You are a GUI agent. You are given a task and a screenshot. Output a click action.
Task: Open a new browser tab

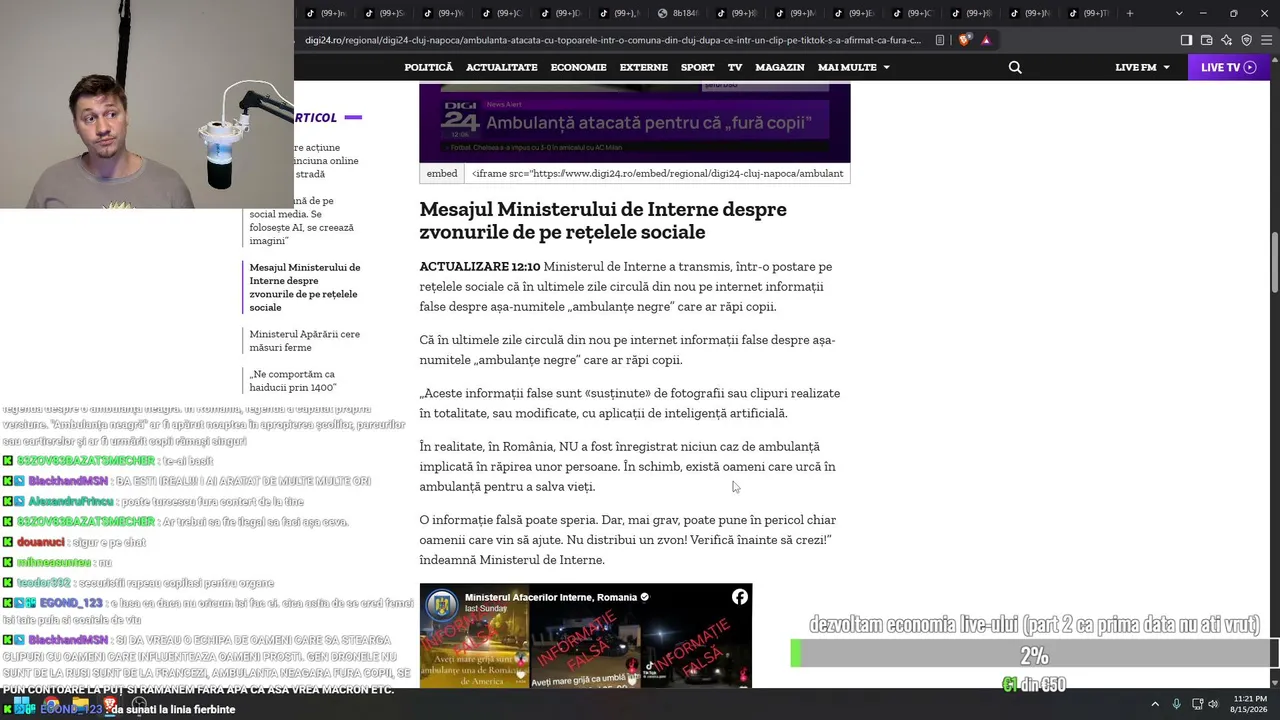point(1130,13)
